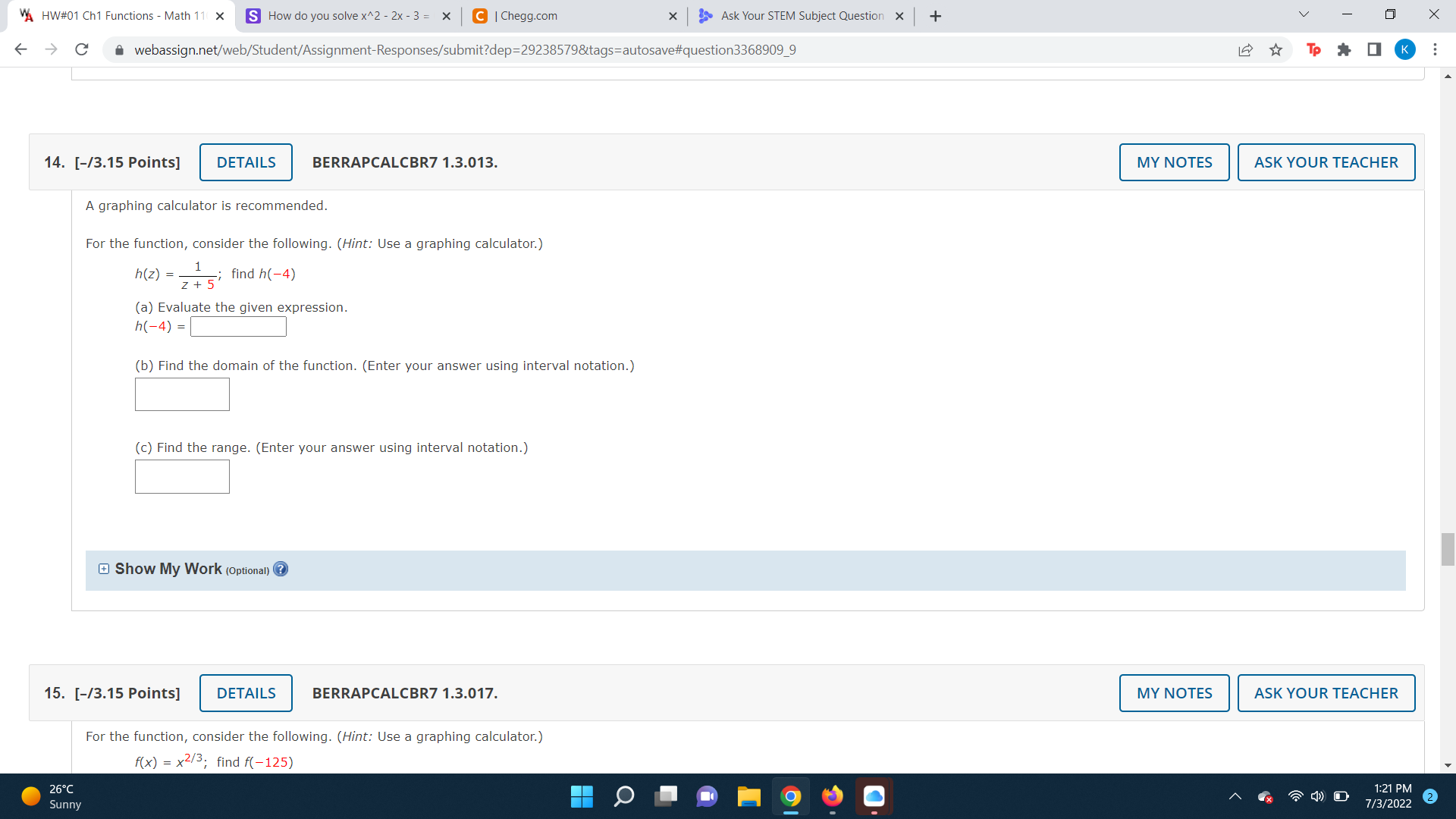This screenshot has height=819, width=1456.
Task: Show hidden system tray icons
Action: [x=1235, y=796]
